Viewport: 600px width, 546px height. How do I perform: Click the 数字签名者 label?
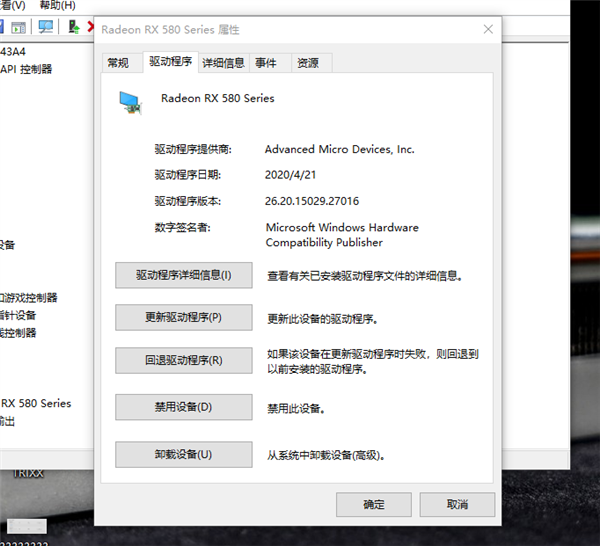click(x=182, y=228)
